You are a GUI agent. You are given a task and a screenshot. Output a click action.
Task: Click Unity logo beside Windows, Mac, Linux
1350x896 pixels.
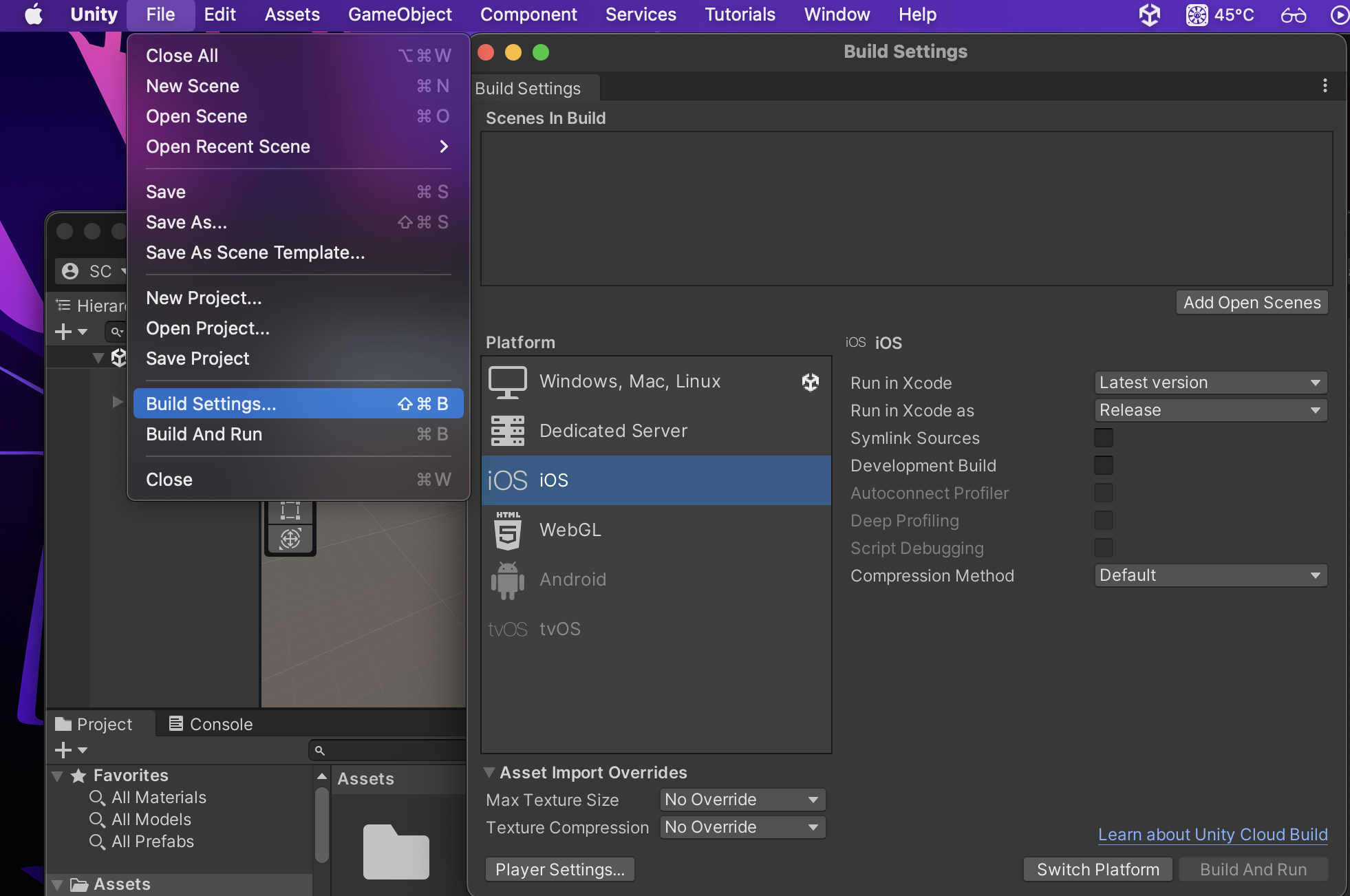[811, 382]
